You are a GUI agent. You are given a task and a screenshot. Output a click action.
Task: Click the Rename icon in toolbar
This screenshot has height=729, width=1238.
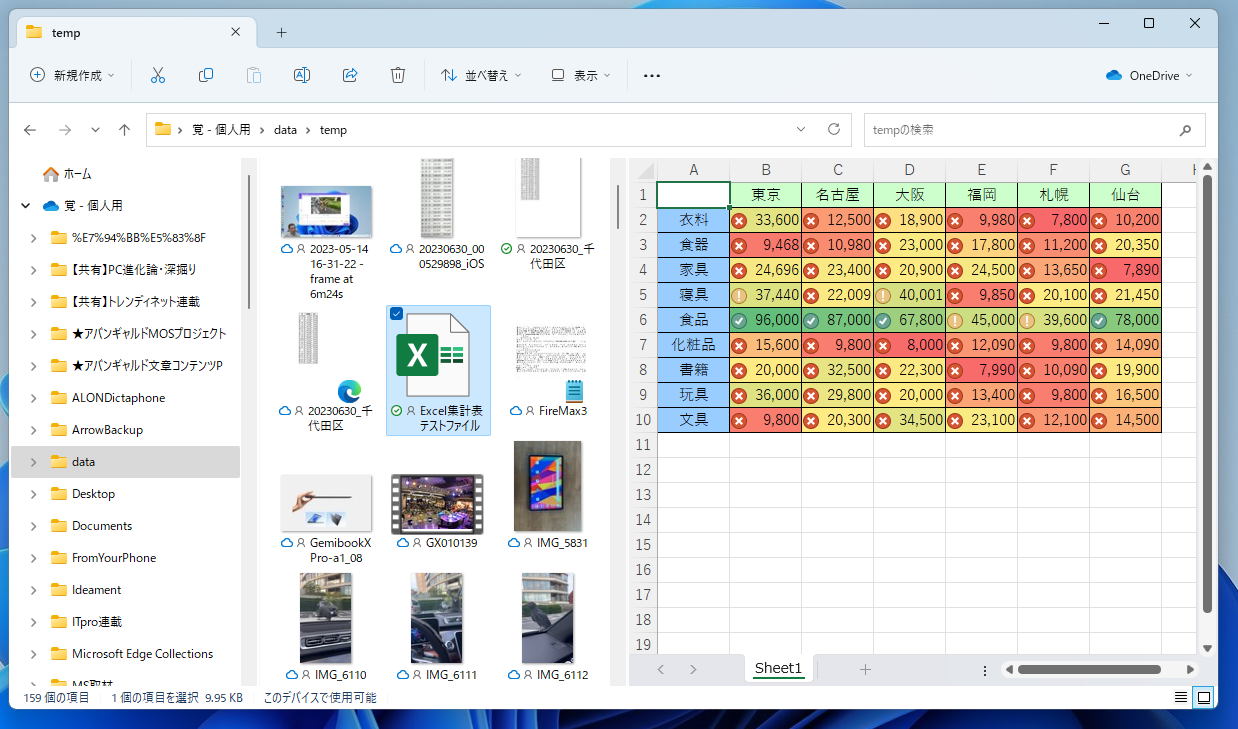point(302,75)
